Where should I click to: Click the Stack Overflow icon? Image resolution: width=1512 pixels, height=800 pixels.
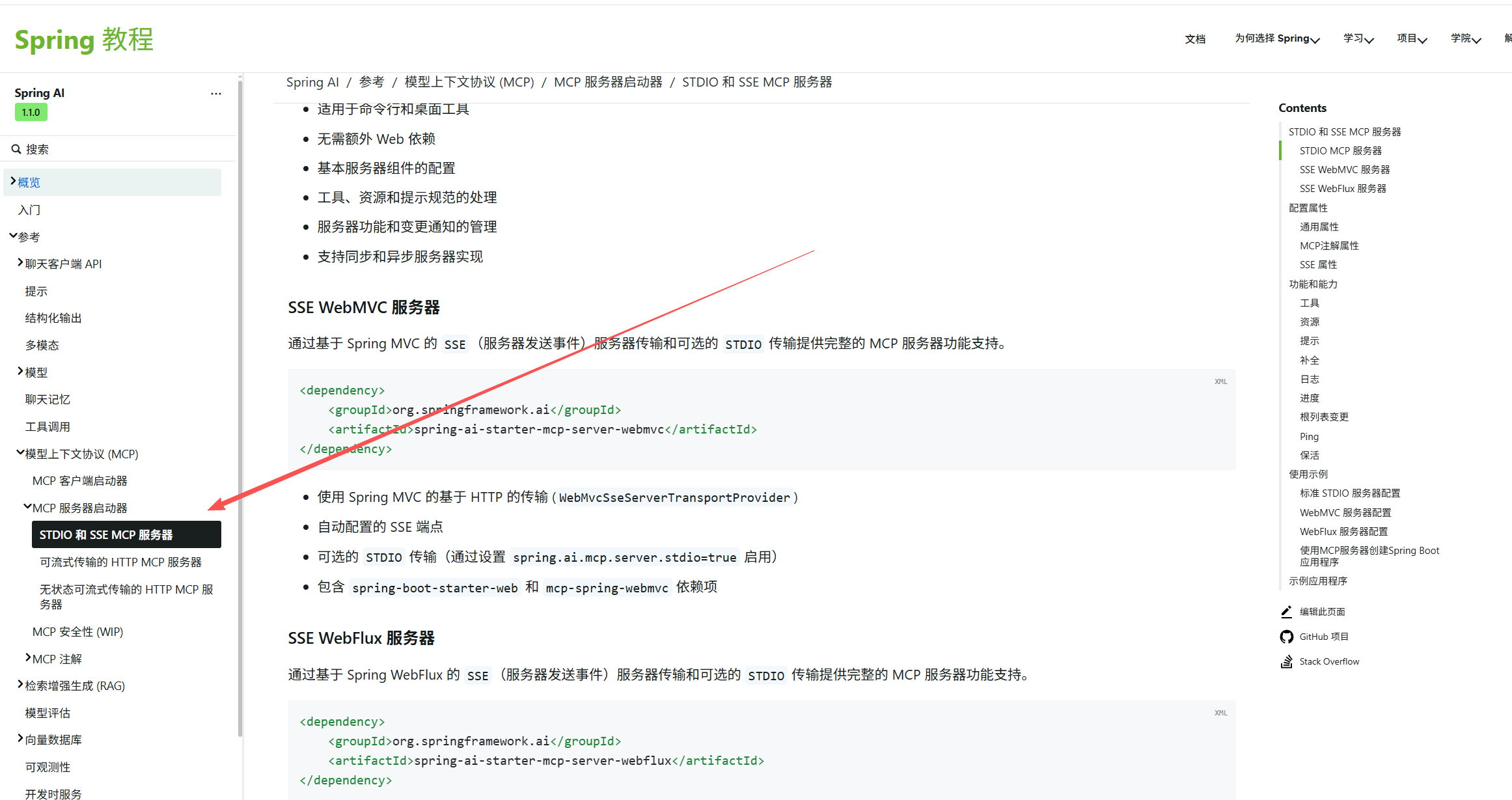pos(1286,662)
